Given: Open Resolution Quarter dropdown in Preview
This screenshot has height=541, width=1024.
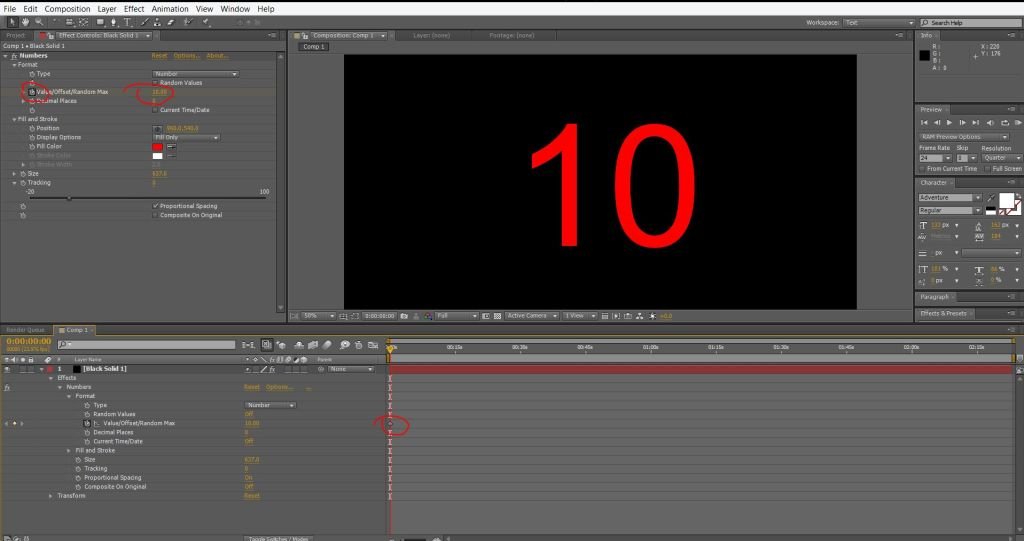Looking at the screenshot, I should pyautogui.click(x=1002, y=158).
